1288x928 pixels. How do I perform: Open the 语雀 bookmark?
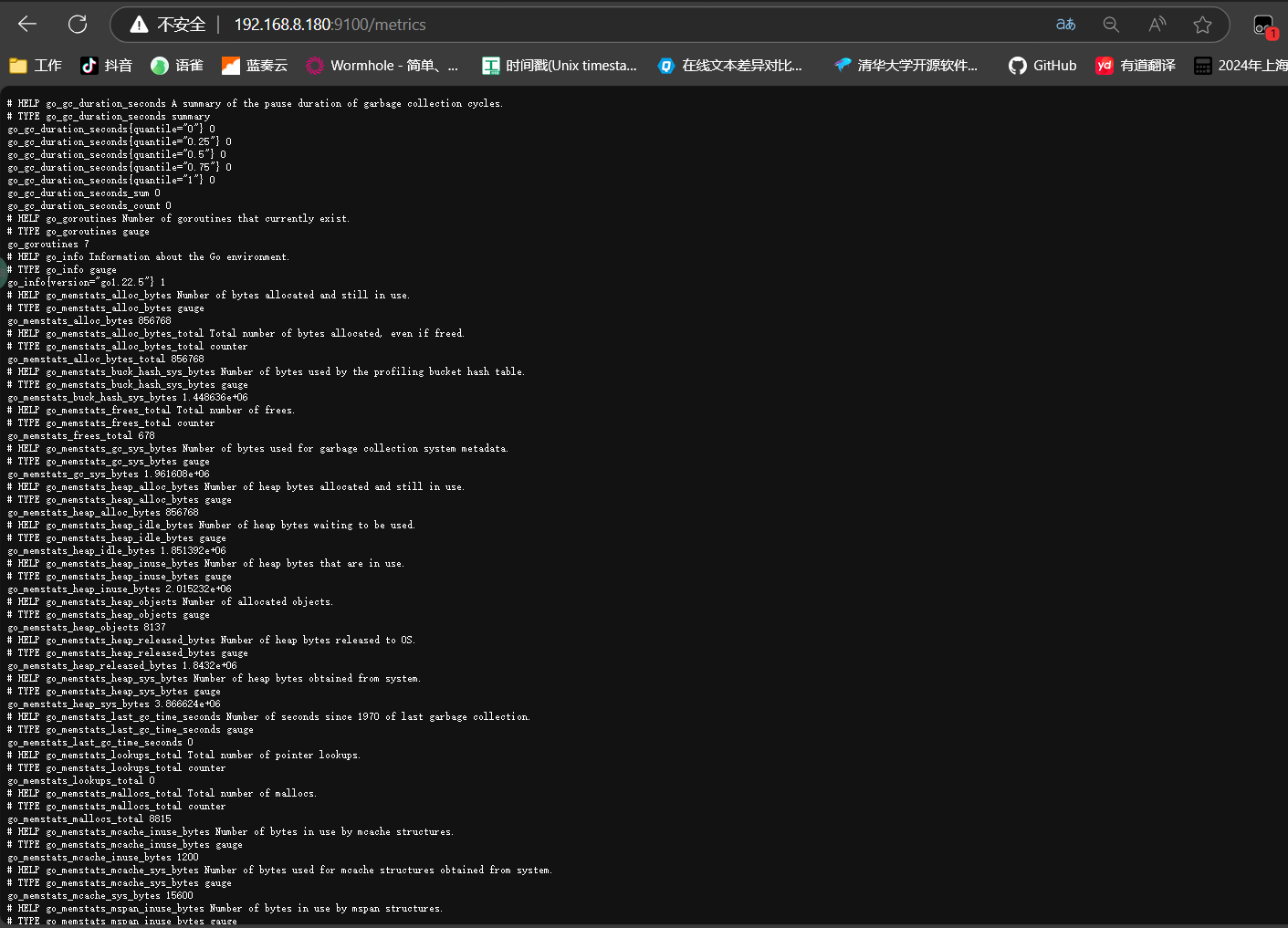coord(177,66)
